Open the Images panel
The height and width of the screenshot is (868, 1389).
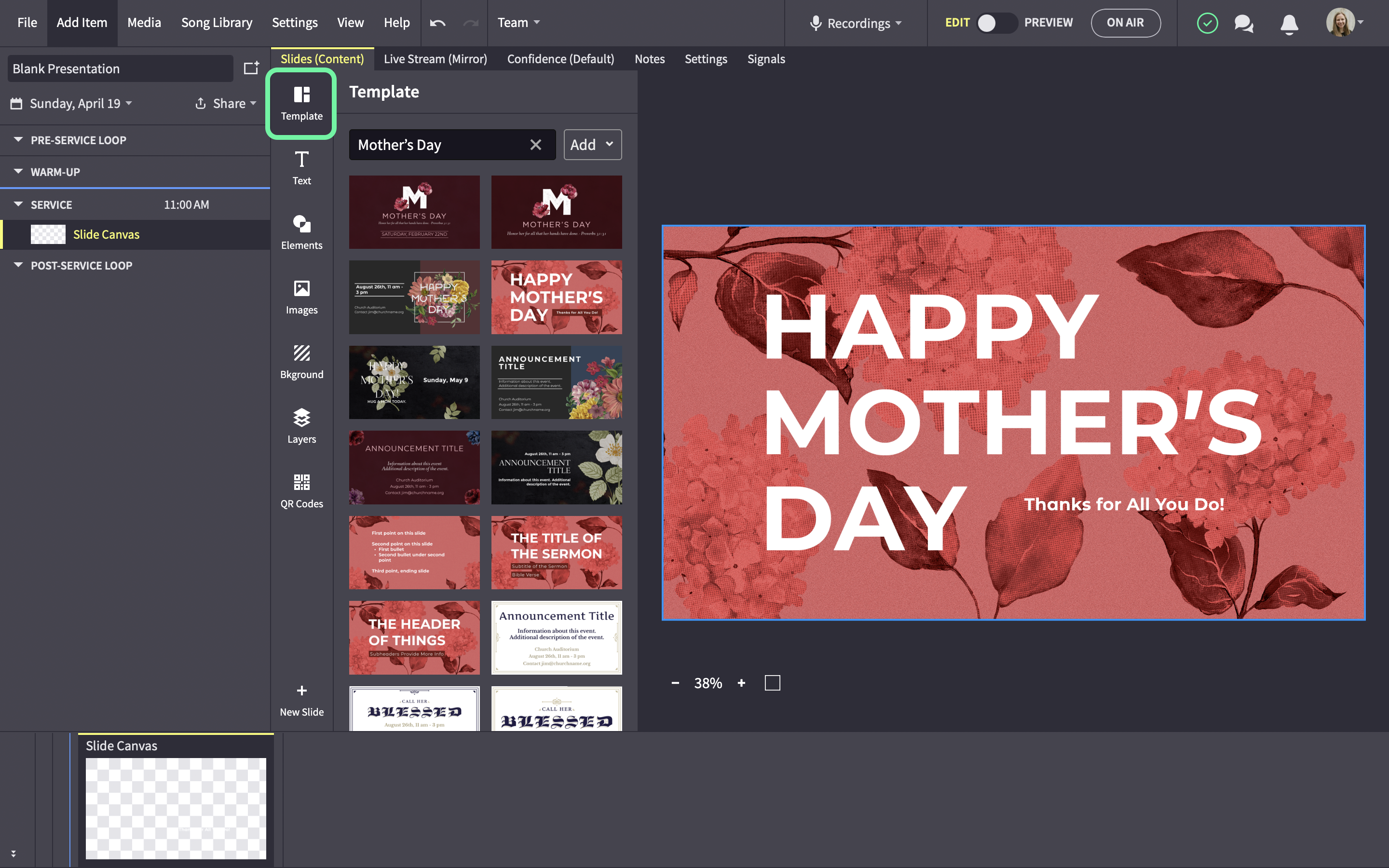(301, 297)
